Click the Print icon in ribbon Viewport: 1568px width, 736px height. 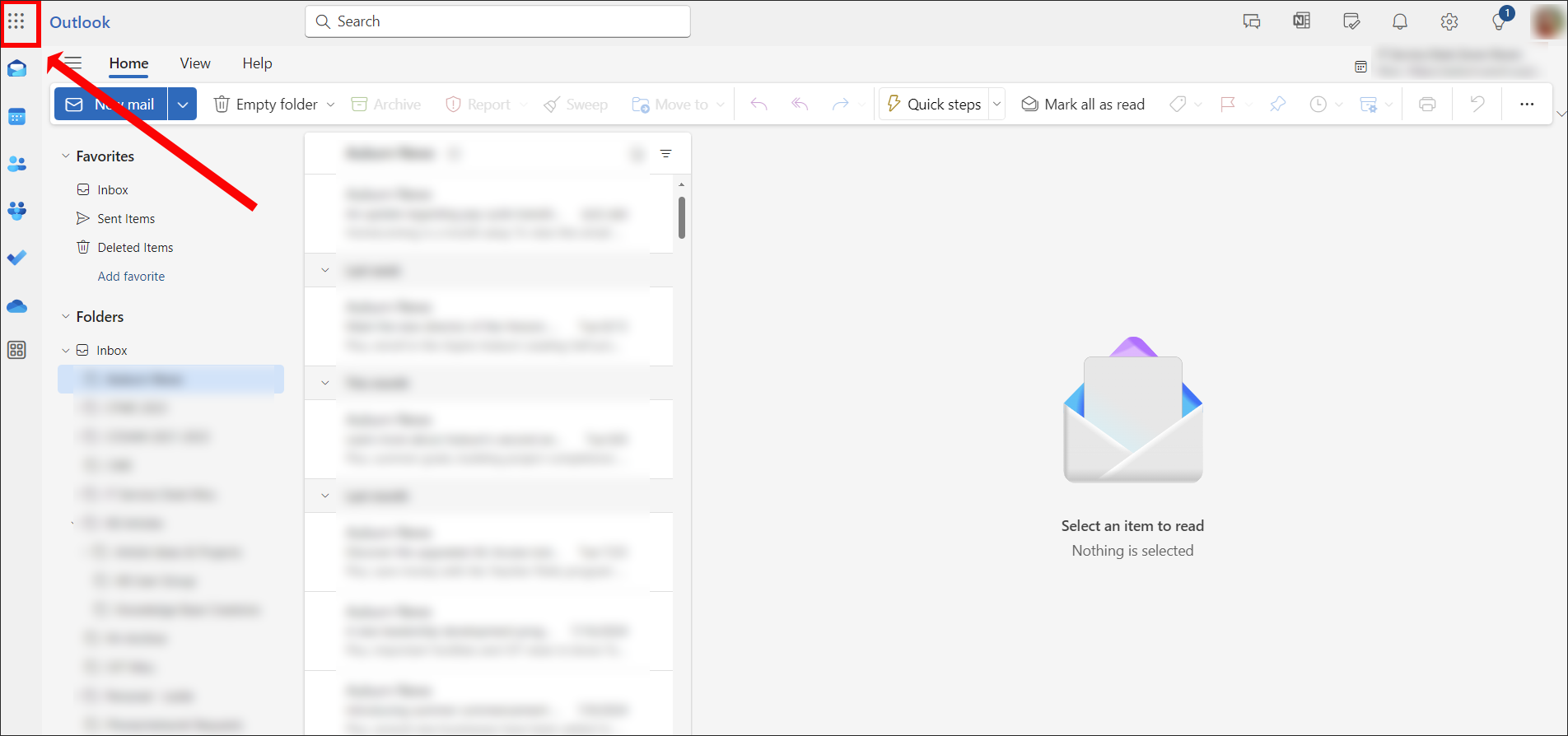point(1427,105)
